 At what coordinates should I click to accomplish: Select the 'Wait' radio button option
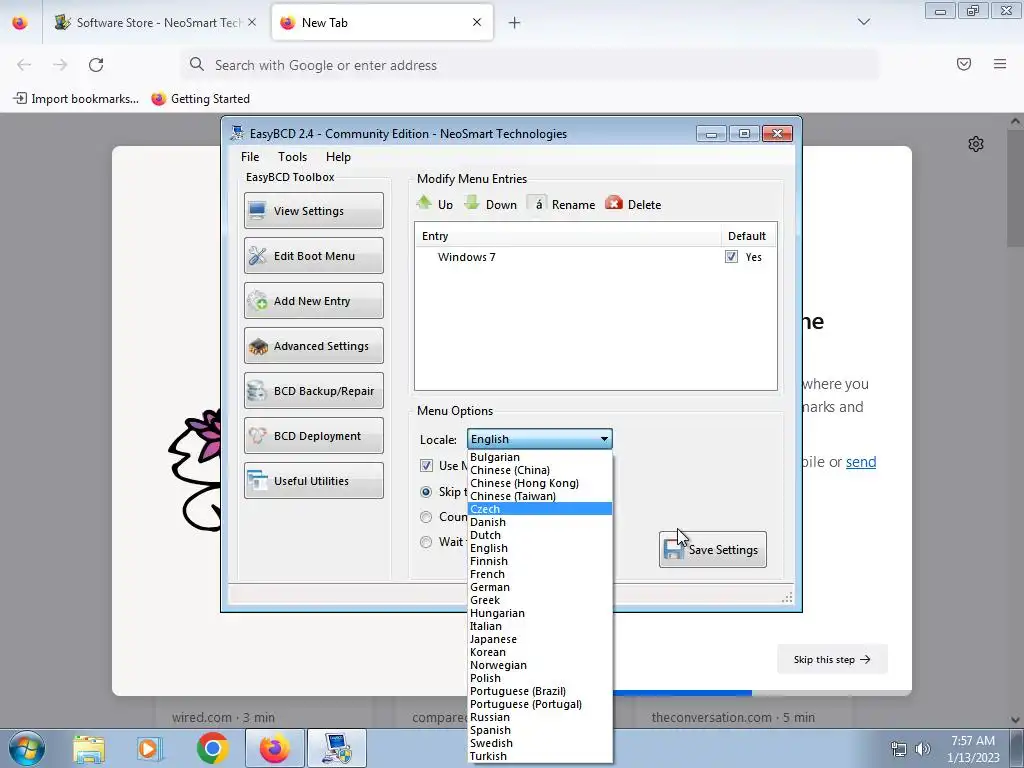click(x=426, y=542)
